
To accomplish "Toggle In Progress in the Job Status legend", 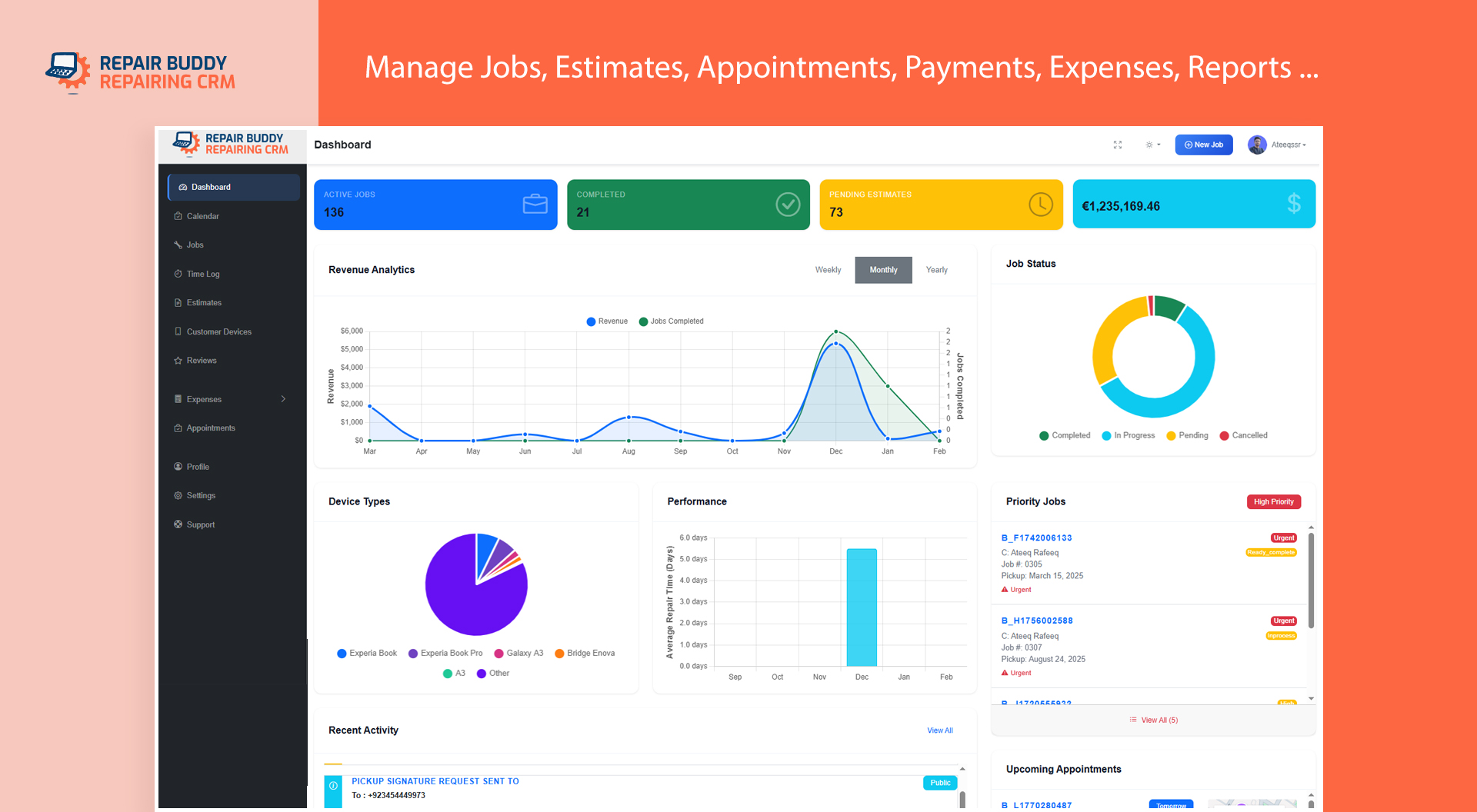I will (1129, 435).
